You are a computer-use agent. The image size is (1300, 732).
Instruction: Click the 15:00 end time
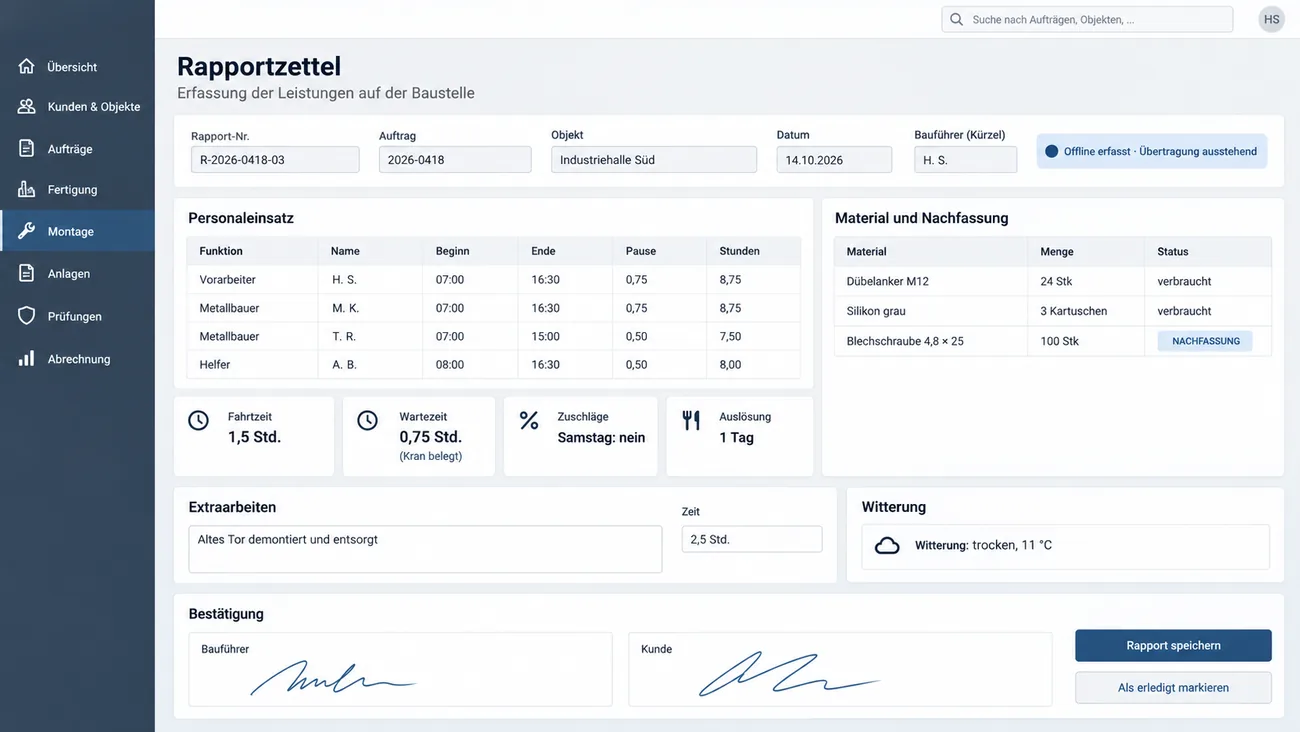coord(545,337)
